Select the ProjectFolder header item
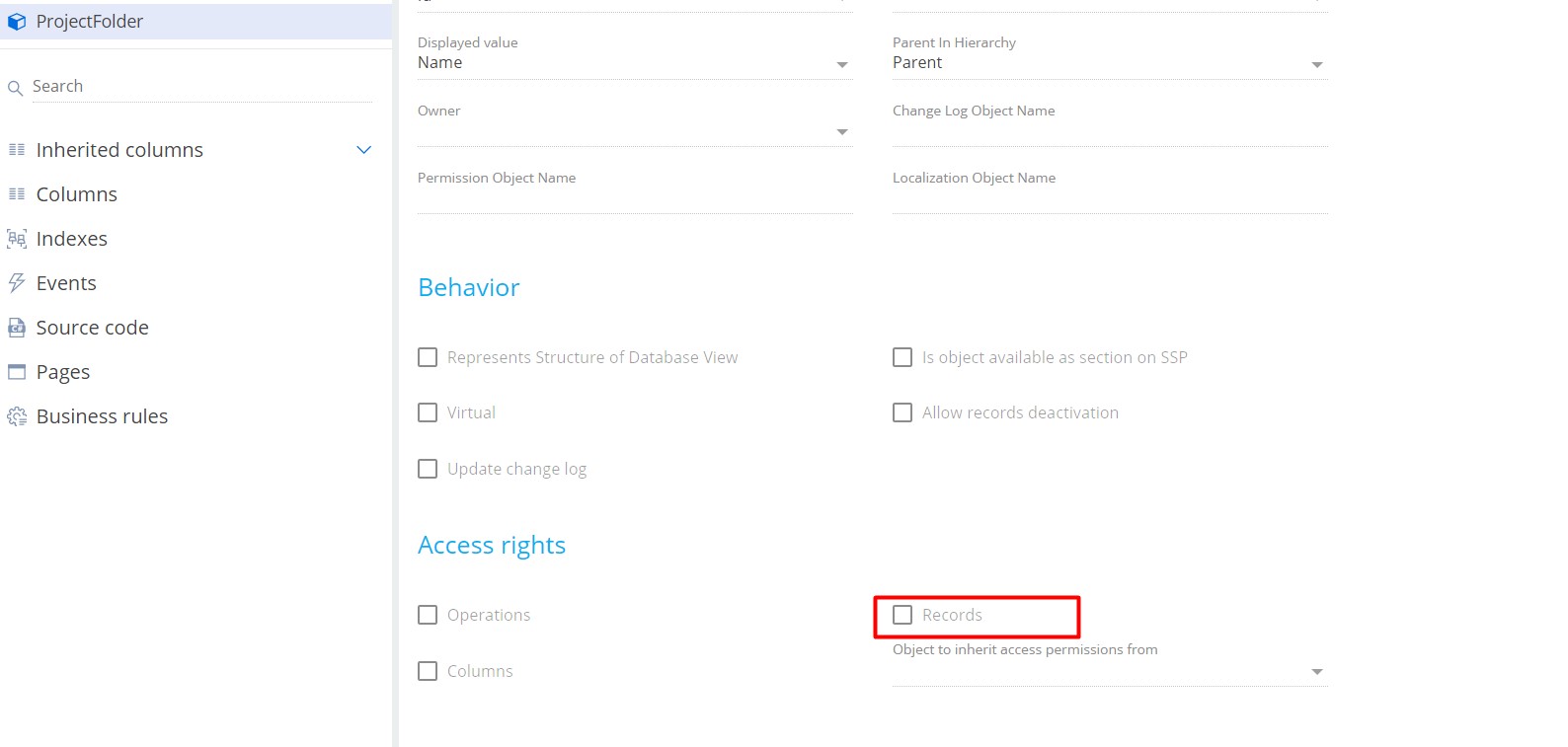The height and width of the screenshot is (747, 1568). click(x=90, y=22)
